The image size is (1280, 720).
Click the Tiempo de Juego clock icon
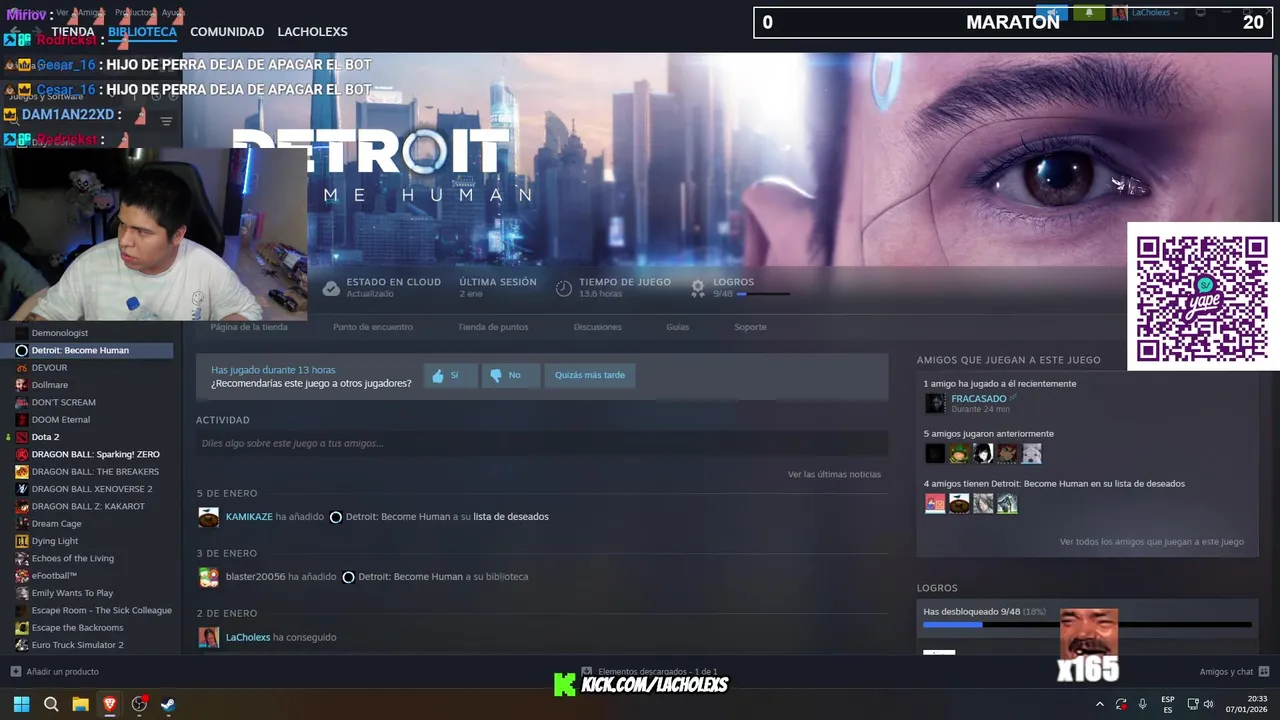(564, 288)
